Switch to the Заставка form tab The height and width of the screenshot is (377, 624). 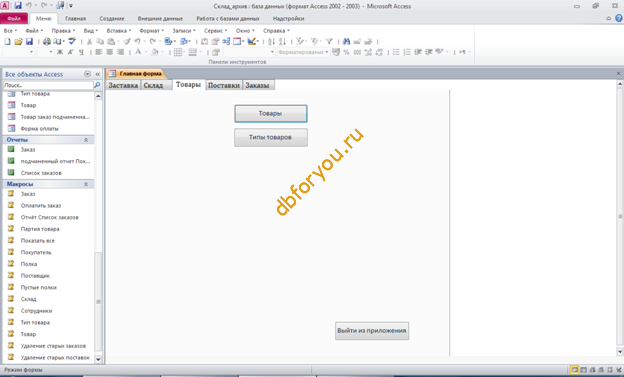tap(123, 85)
